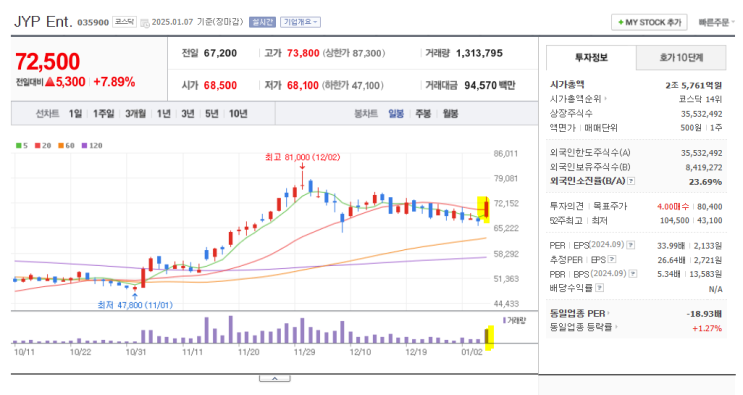Click the help icon next to PBR BPS(2024.09)
The height and width of the screenshot is (395, 743).
click(633, 274)
